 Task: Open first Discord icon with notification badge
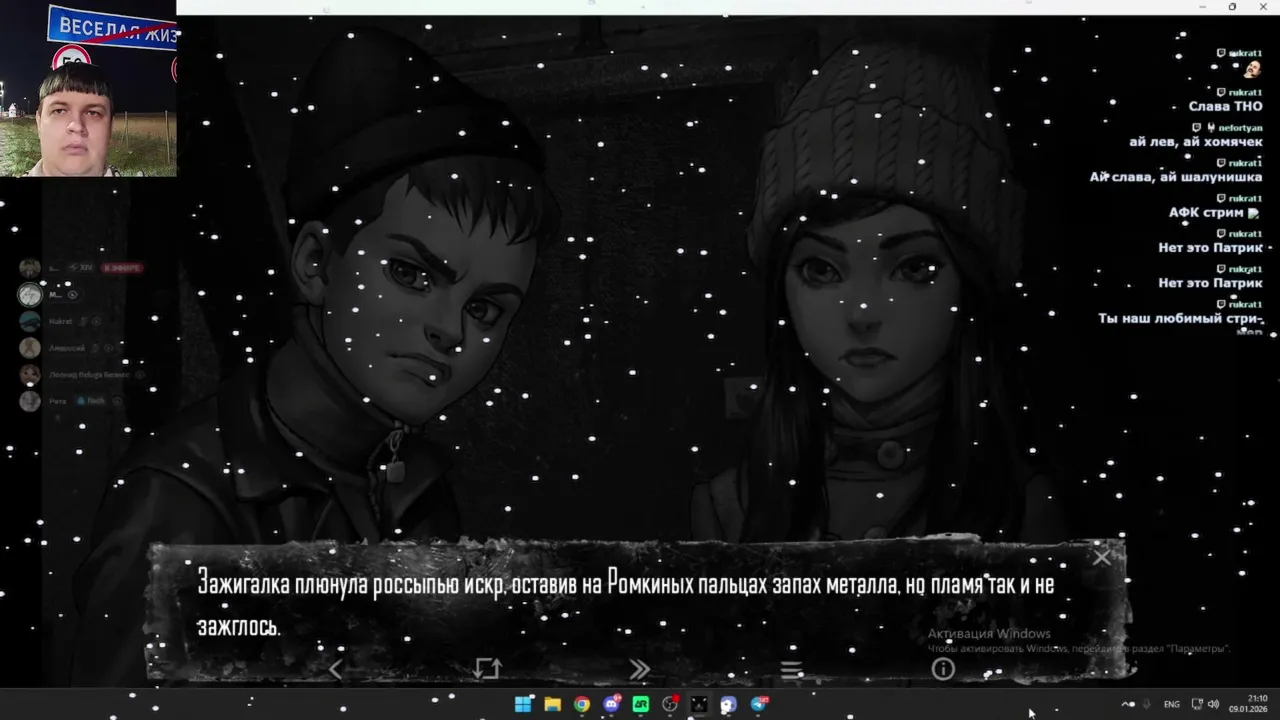(x=612, y=704)
